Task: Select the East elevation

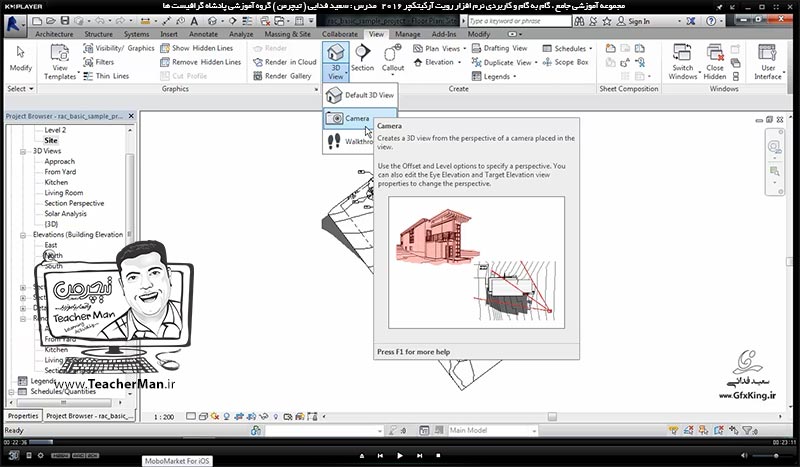Action: (x=51, y=245)
